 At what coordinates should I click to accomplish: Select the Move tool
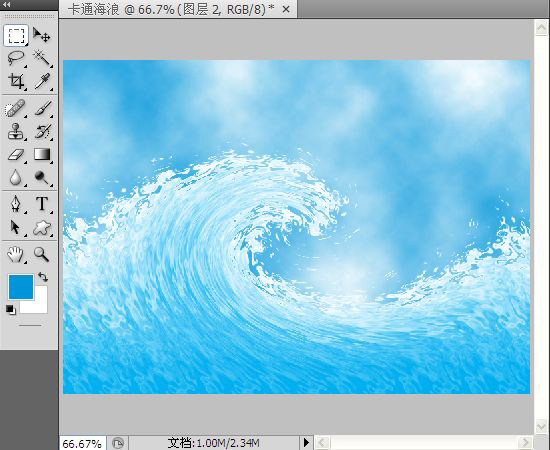click(x=42, y=35)
